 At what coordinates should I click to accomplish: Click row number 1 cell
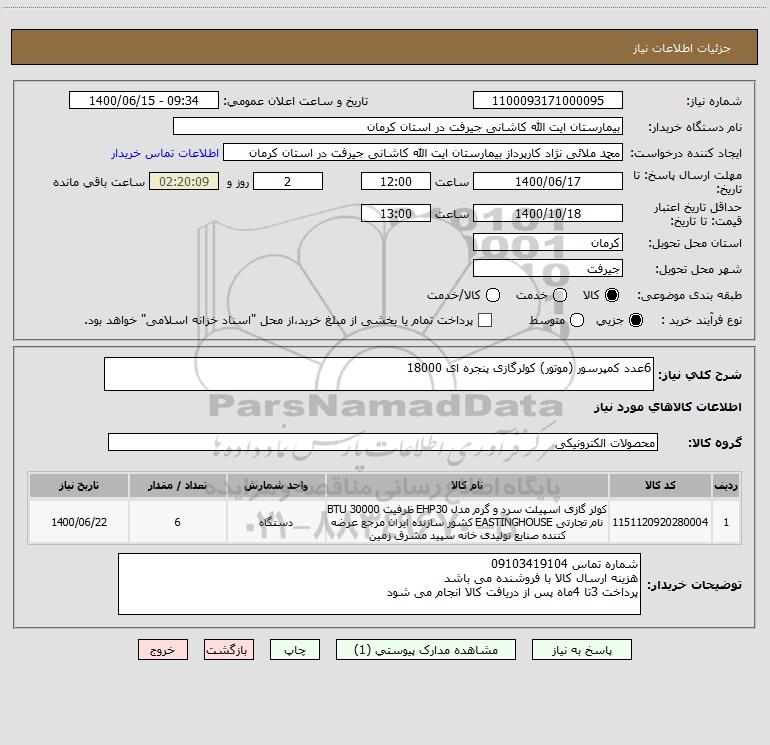(726, 522)
